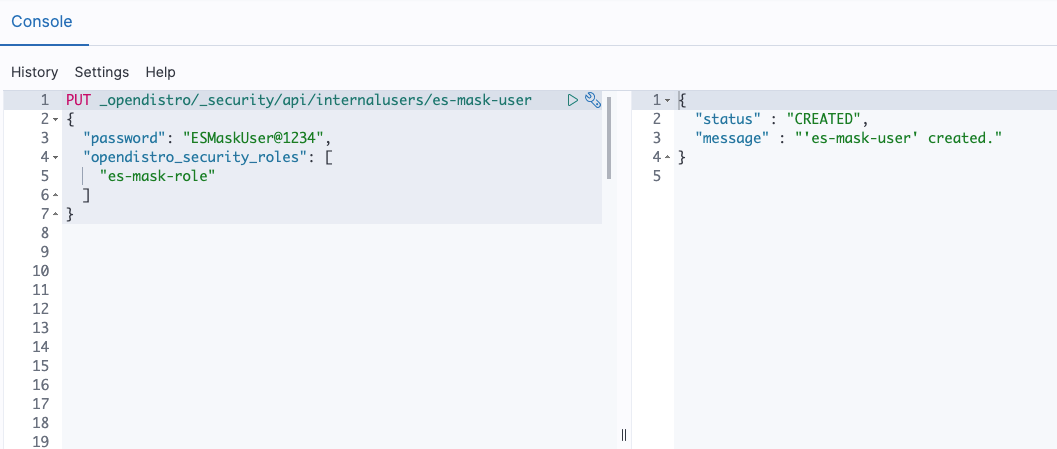Image resolution: width=1057 pixels, height=449 pixels.
Task: Click the PUT method keyword
Action: (x=78, y=100)
